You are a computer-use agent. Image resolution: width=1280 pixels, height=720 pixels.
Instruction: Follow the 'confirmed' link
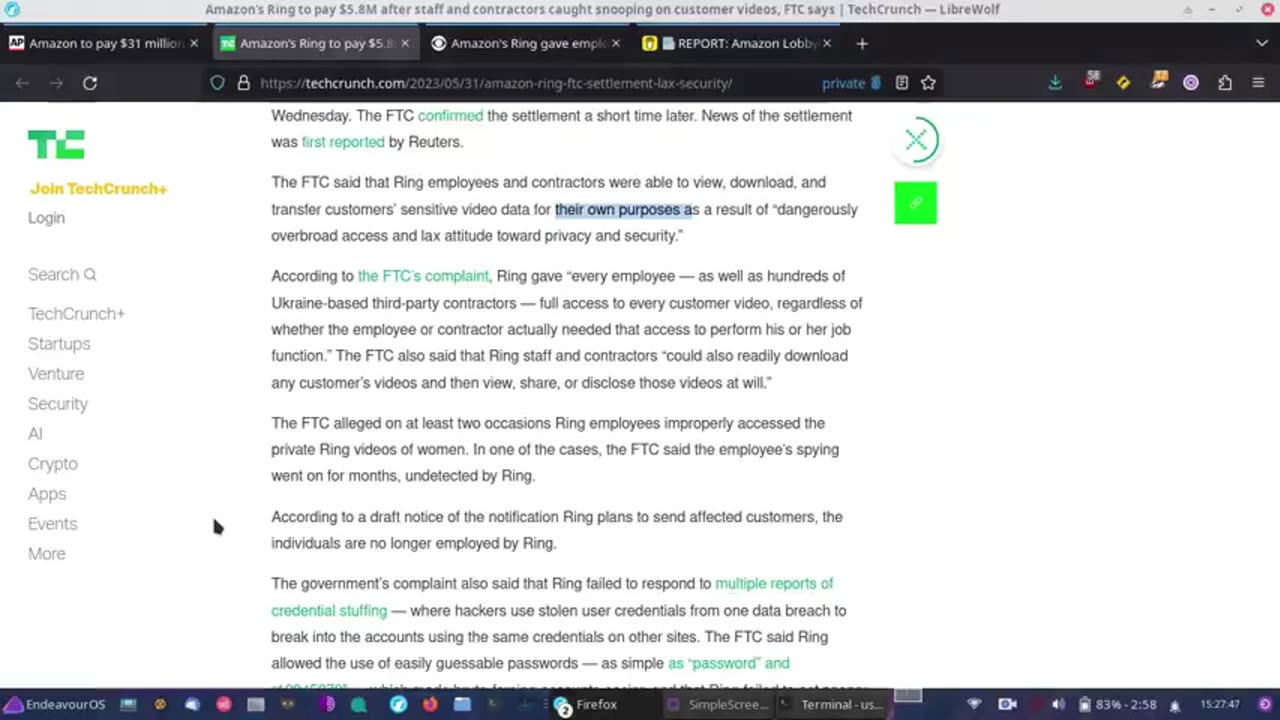[x=450, y=115]
